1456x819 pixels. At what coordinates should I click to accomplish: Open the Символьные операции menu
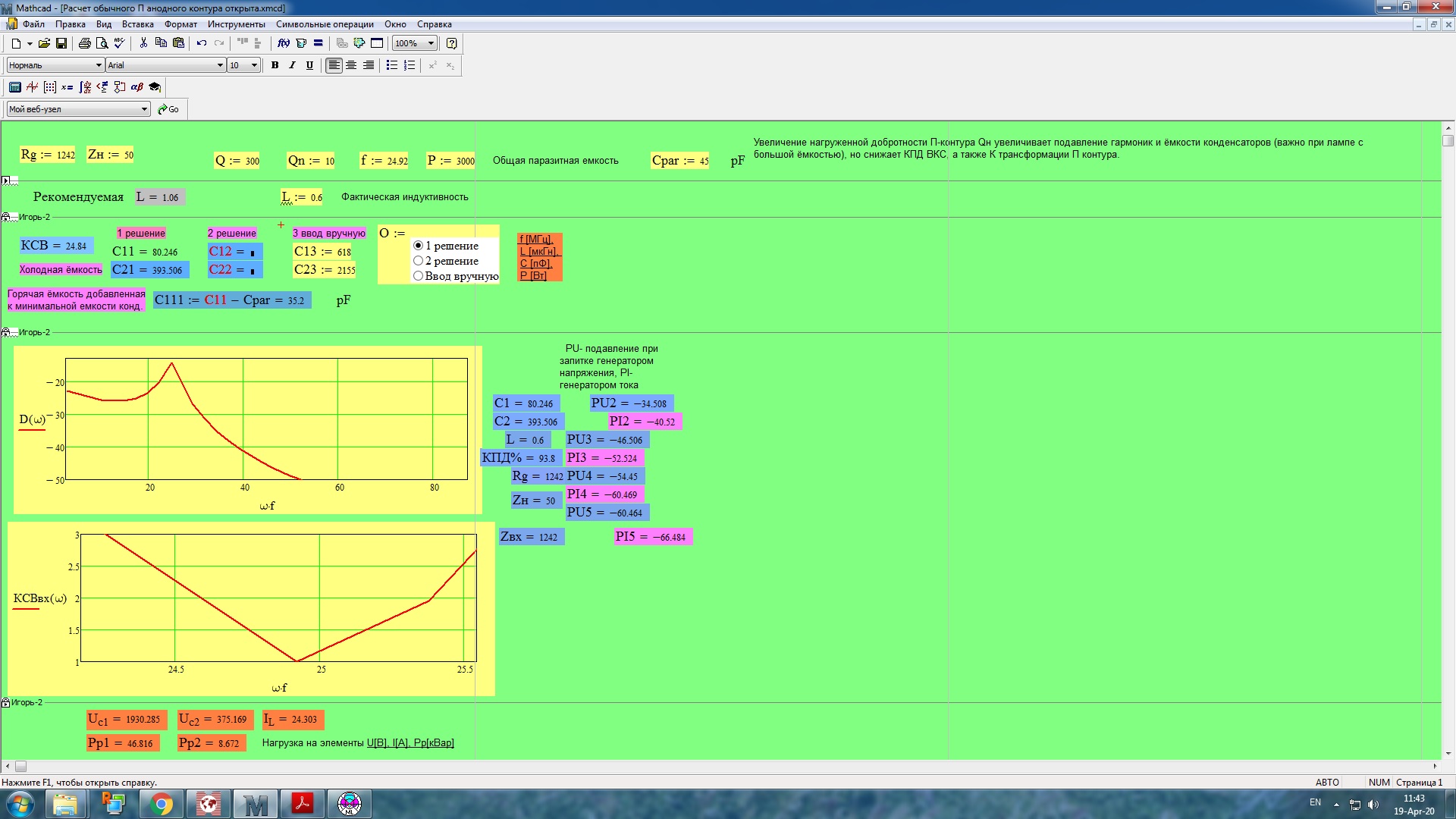click(x=325, y=24)
